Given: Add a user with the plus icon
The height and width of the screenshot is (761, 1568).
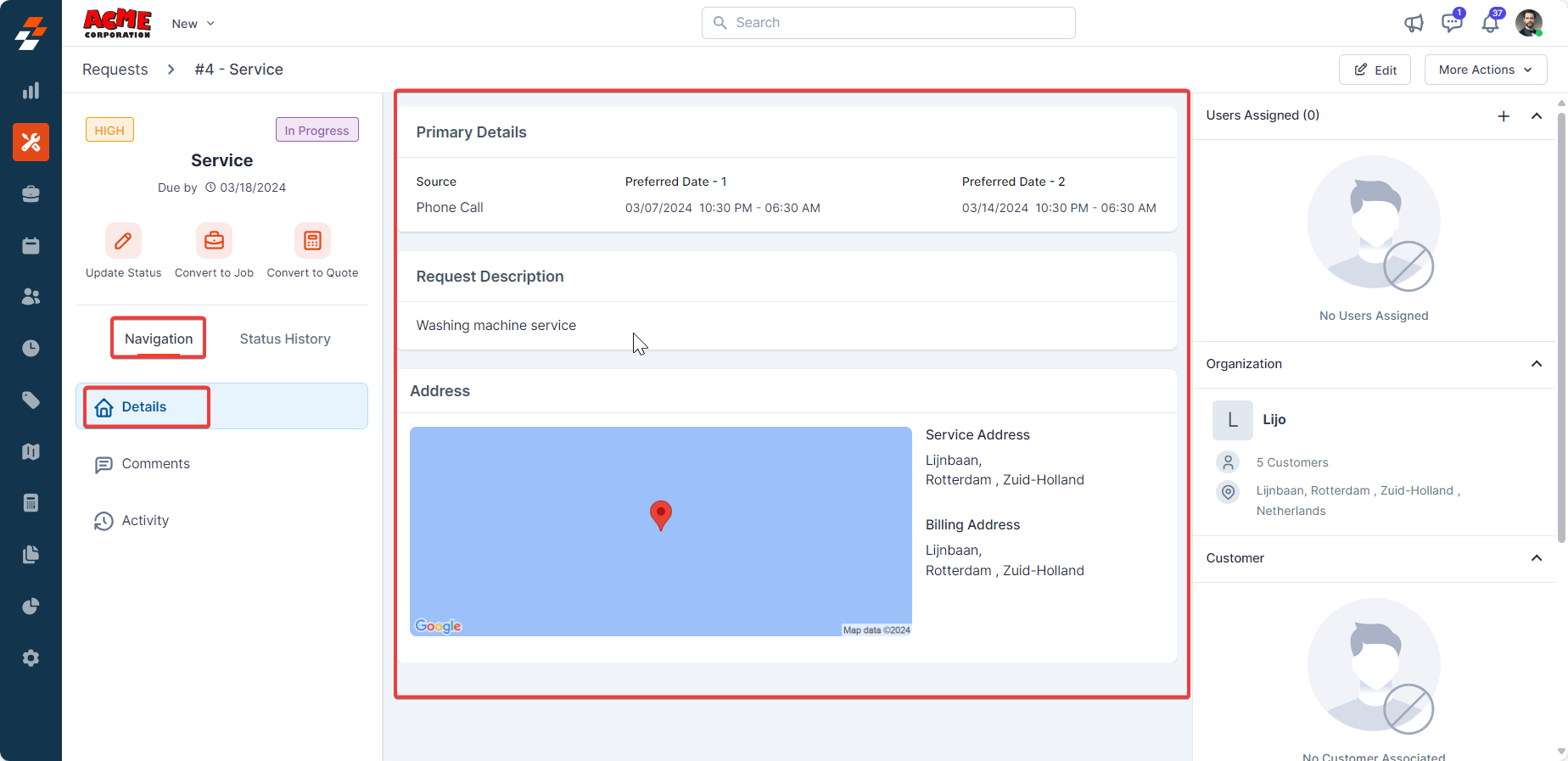Looking at the screenshot, I should [1504, 116].
